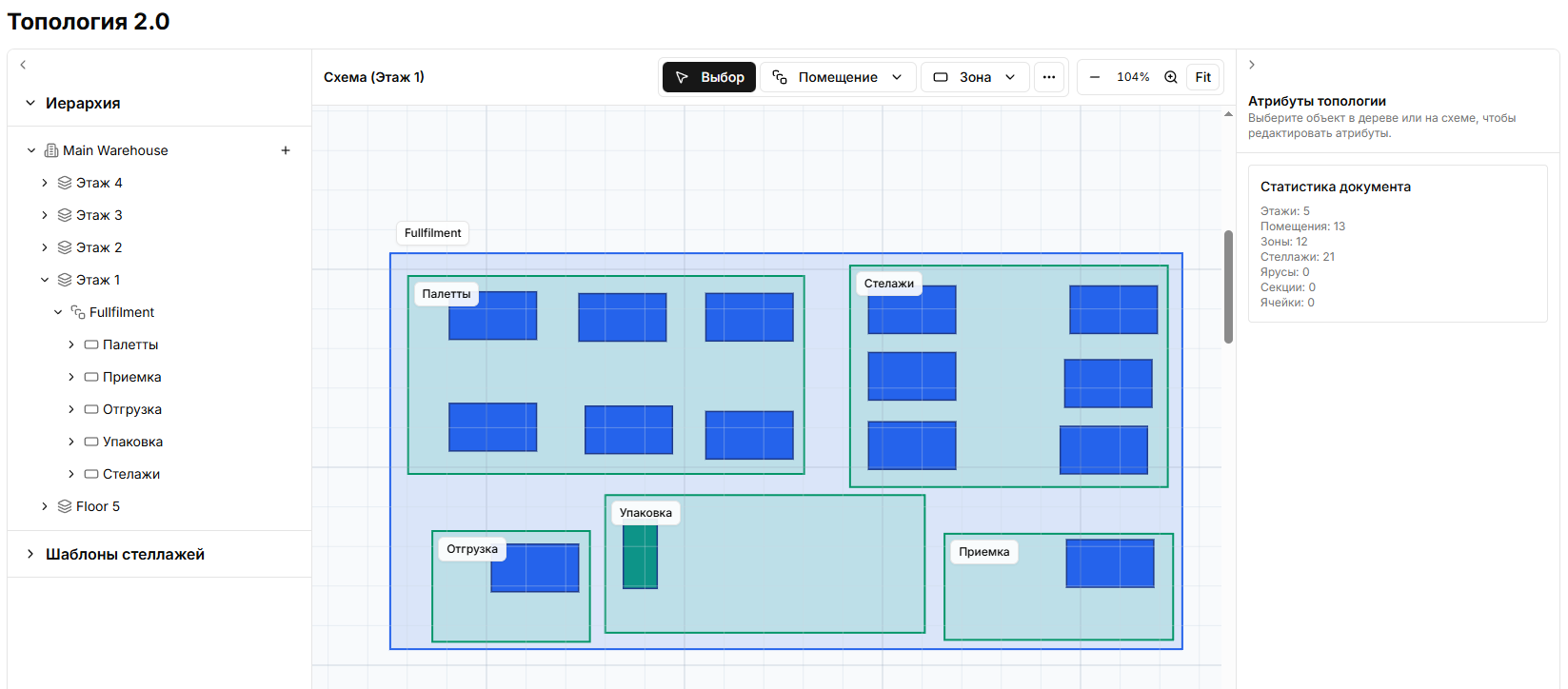Click the zoom out minus icon
This screenshot has width=1568, height=689.
coord(1095,77)
